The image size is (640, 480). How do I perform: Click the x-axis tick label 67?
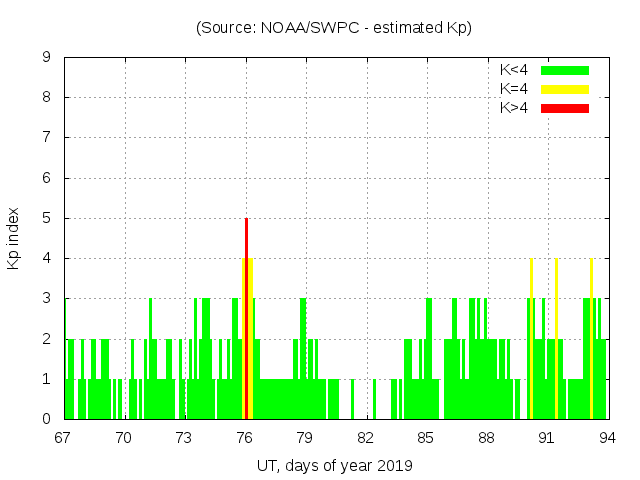pos(63,437)
